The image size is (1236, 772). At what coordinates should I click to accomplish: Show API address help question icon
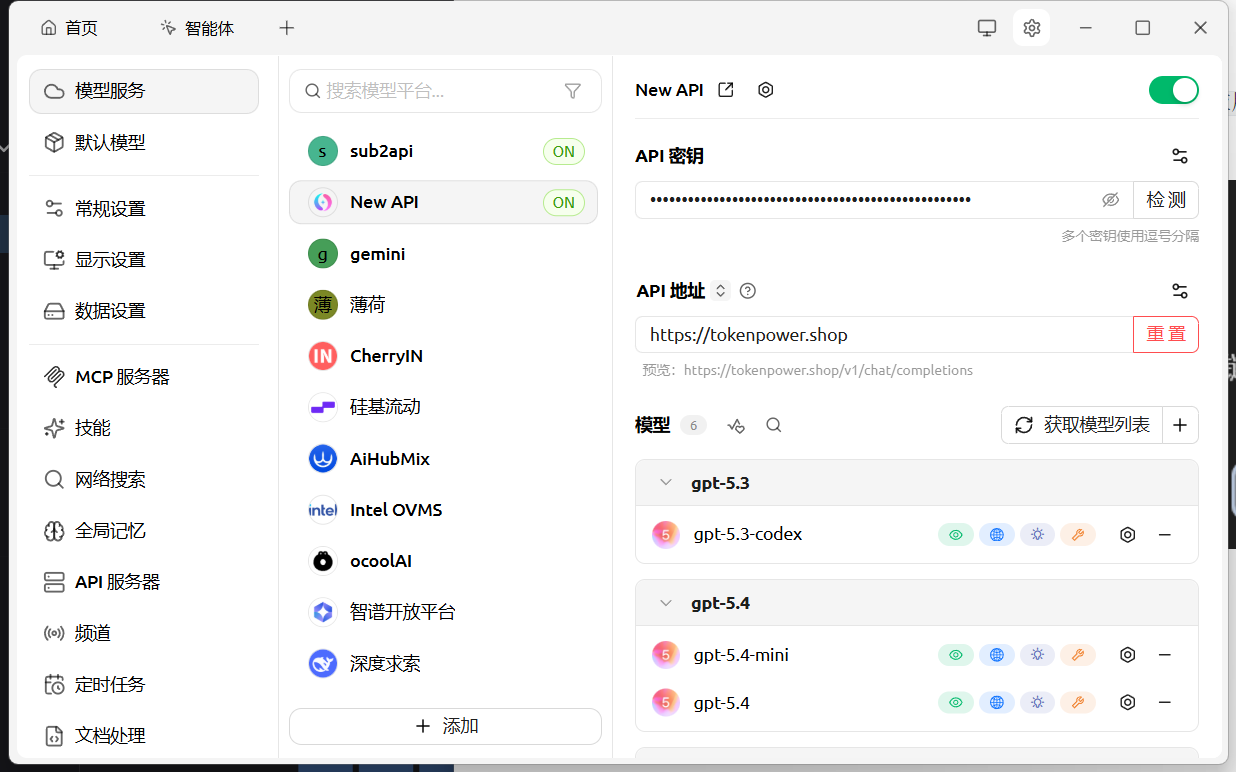pos(747,291)
